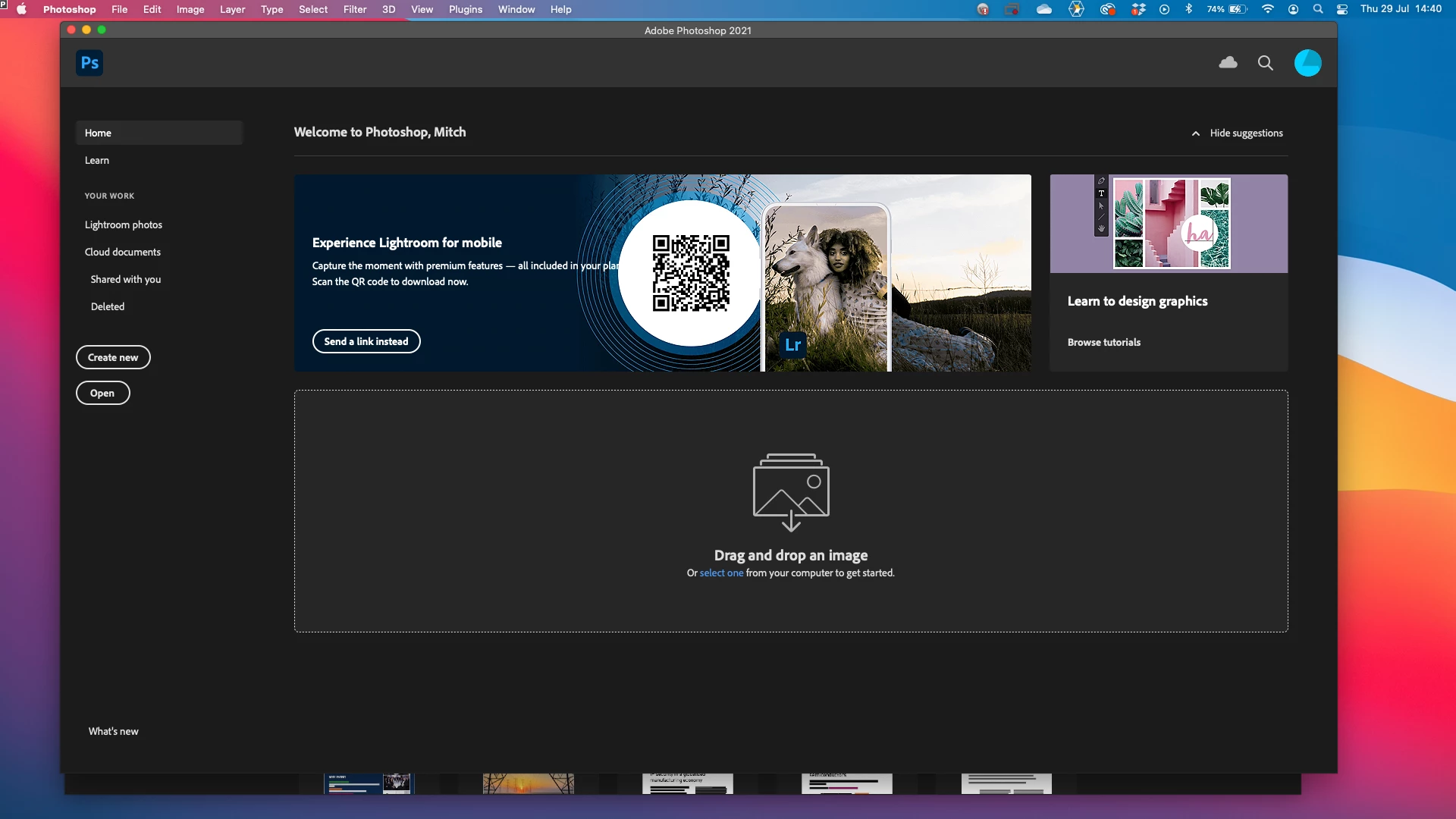Open macOS Control Center icon

(1342, 9)
